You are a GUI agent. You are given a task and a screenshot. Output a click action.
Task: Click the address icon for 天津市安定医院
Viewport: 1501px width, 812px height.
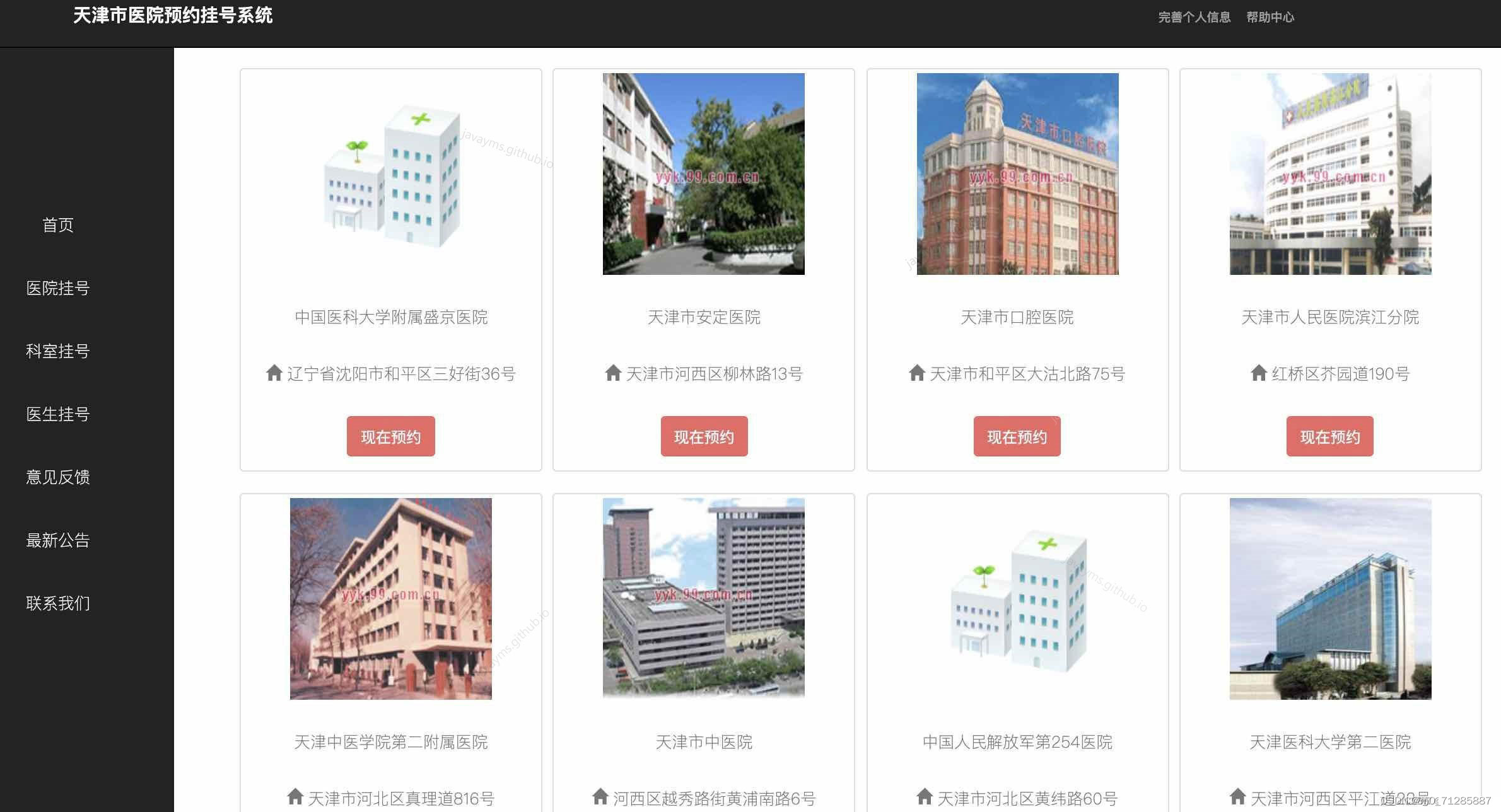pos(611,373)
